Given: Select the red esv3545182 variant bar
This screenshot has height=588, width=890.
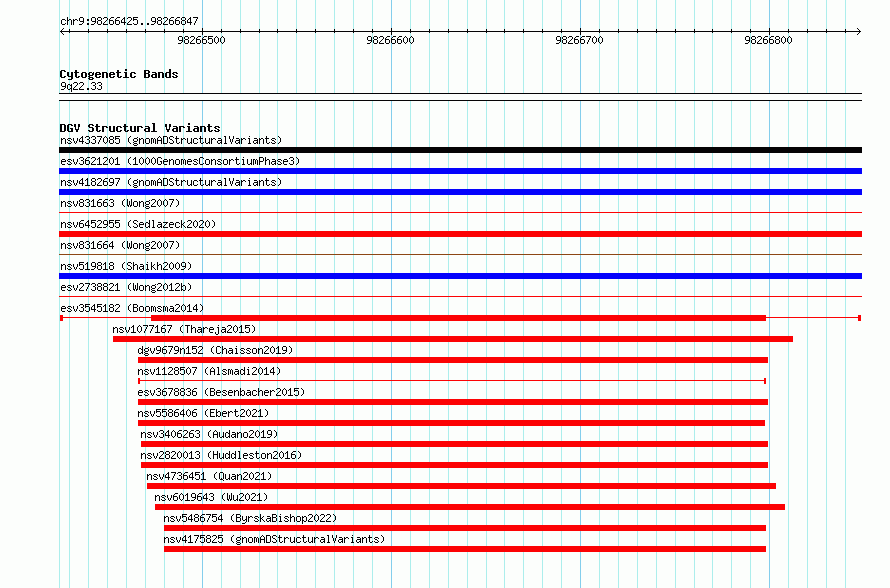Looking at the screenshot, I should 458,318.
